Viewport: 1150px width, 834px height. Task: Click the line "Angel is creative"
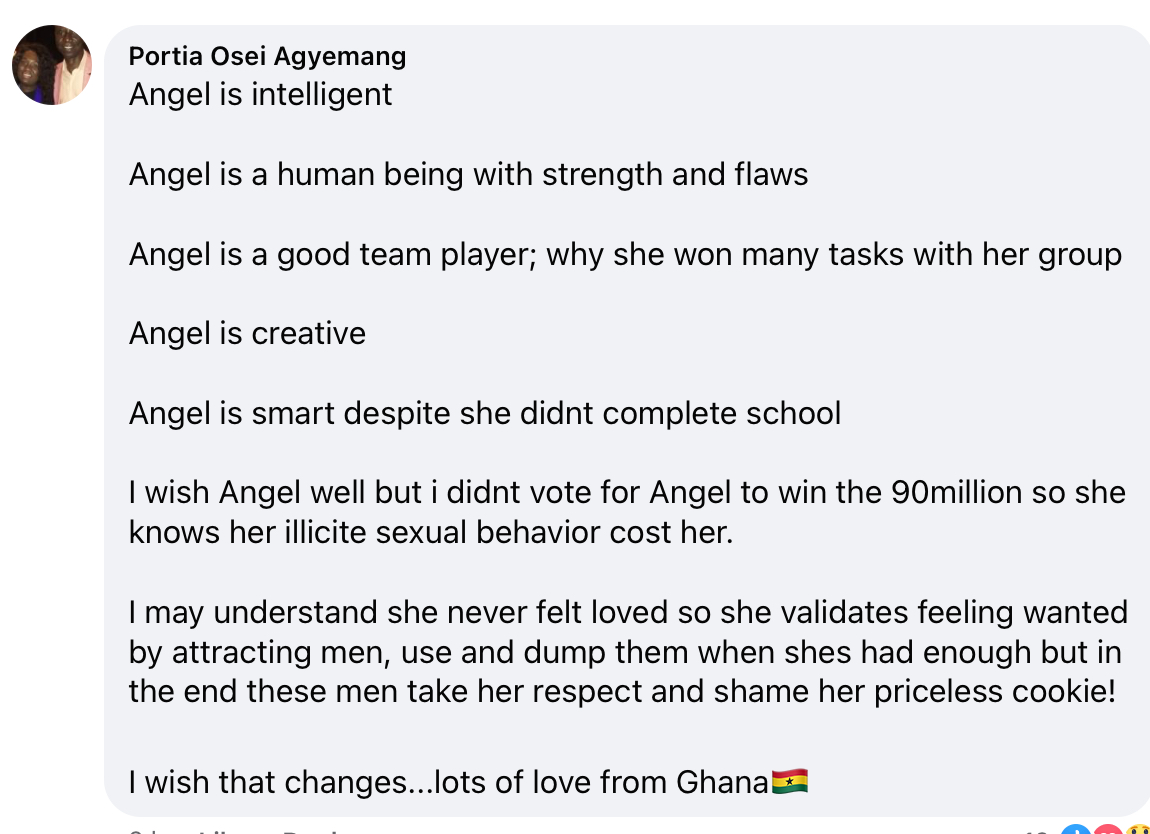tap(247, 333)
